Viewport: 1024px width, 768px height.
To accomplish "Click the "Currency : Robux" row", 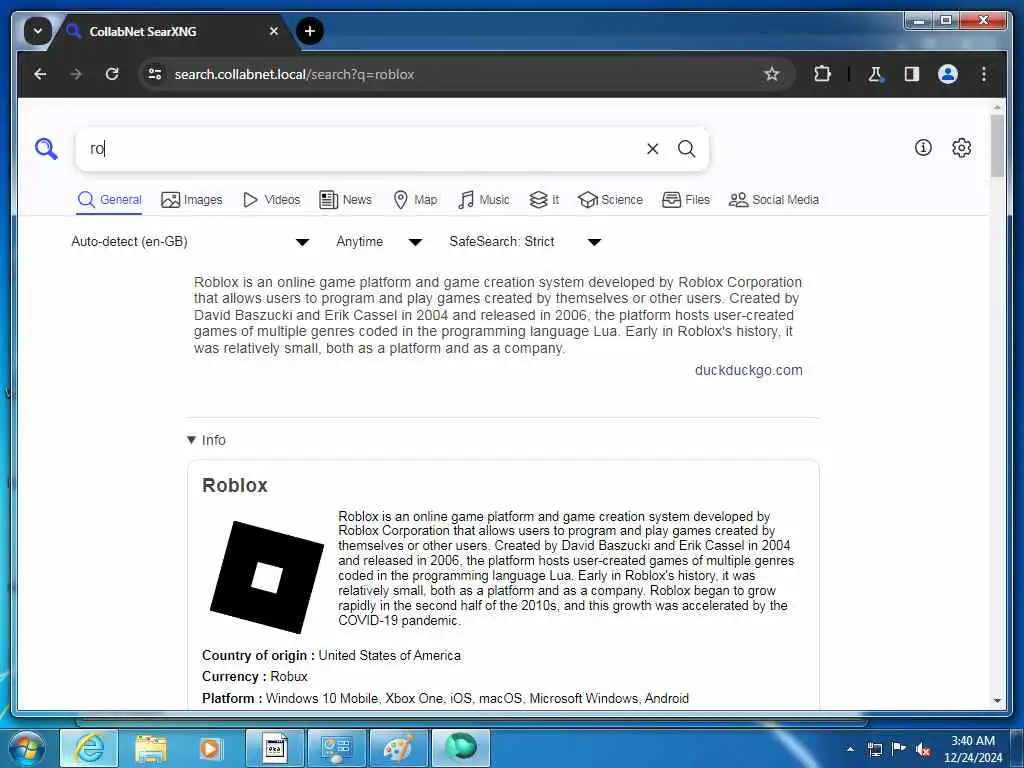I will tap(255, 677).
